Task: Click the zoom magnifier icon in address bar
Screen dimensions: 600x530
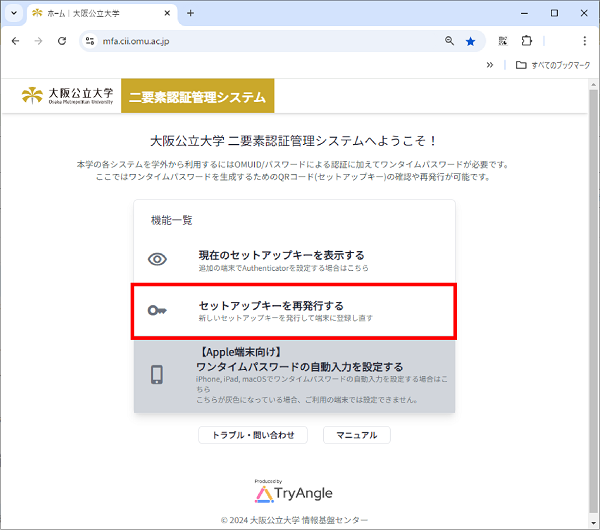Action: click(x=449, y=41)
